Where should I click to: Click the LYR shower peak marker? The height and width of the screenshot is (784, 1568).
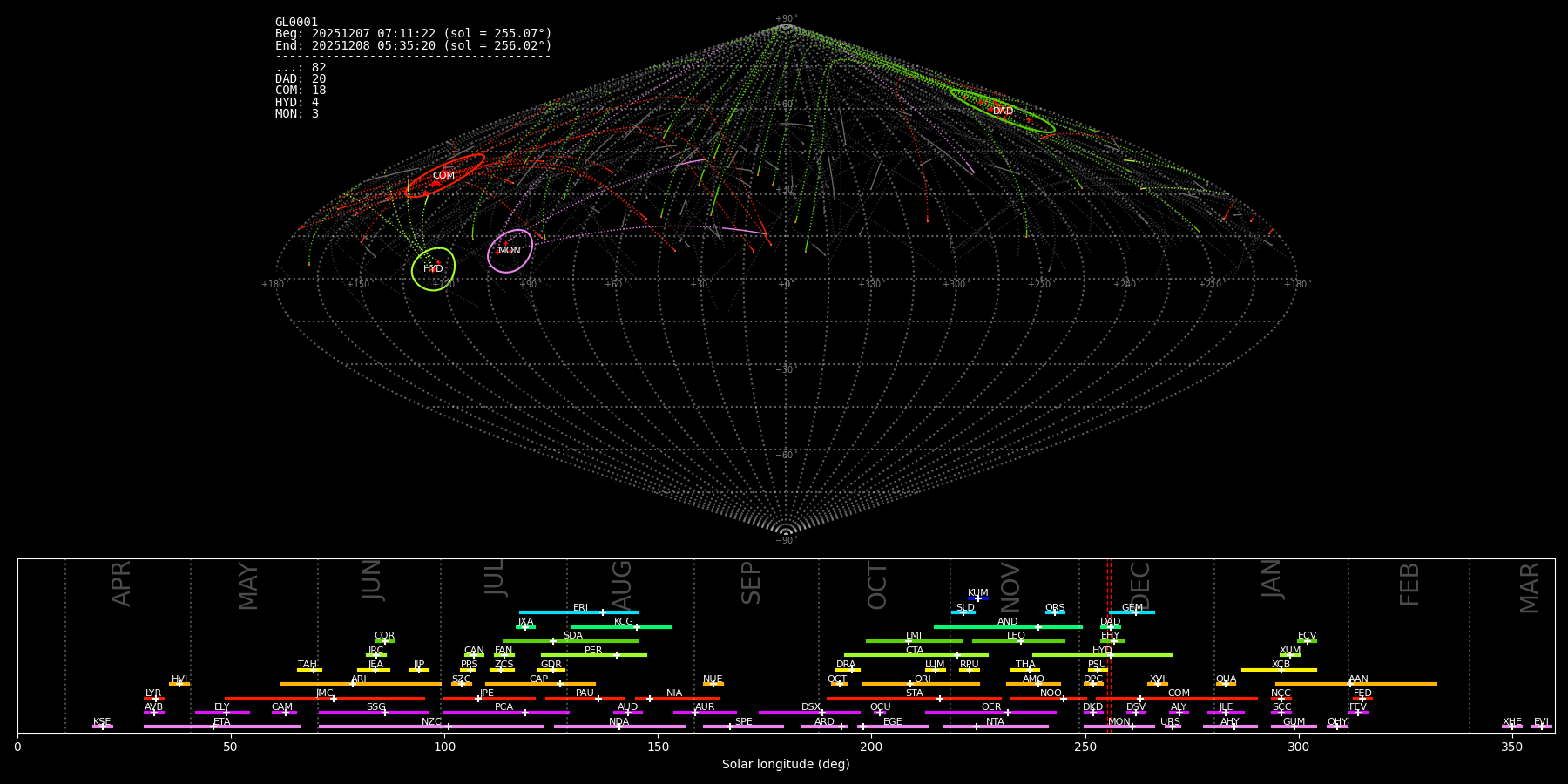tap(155, 699)
